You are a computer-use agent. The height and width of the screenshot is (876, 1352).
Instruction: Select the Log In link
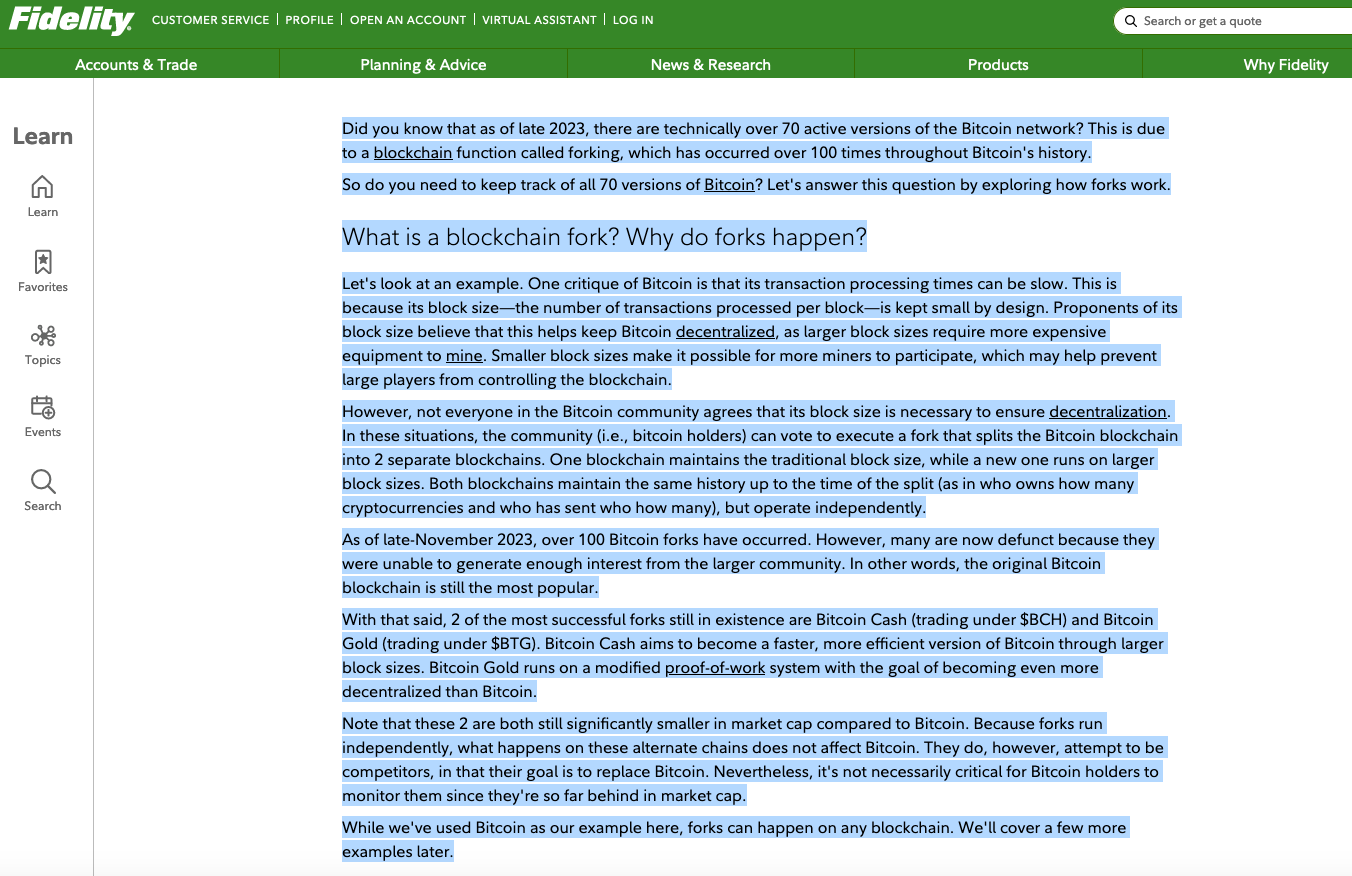633,20
